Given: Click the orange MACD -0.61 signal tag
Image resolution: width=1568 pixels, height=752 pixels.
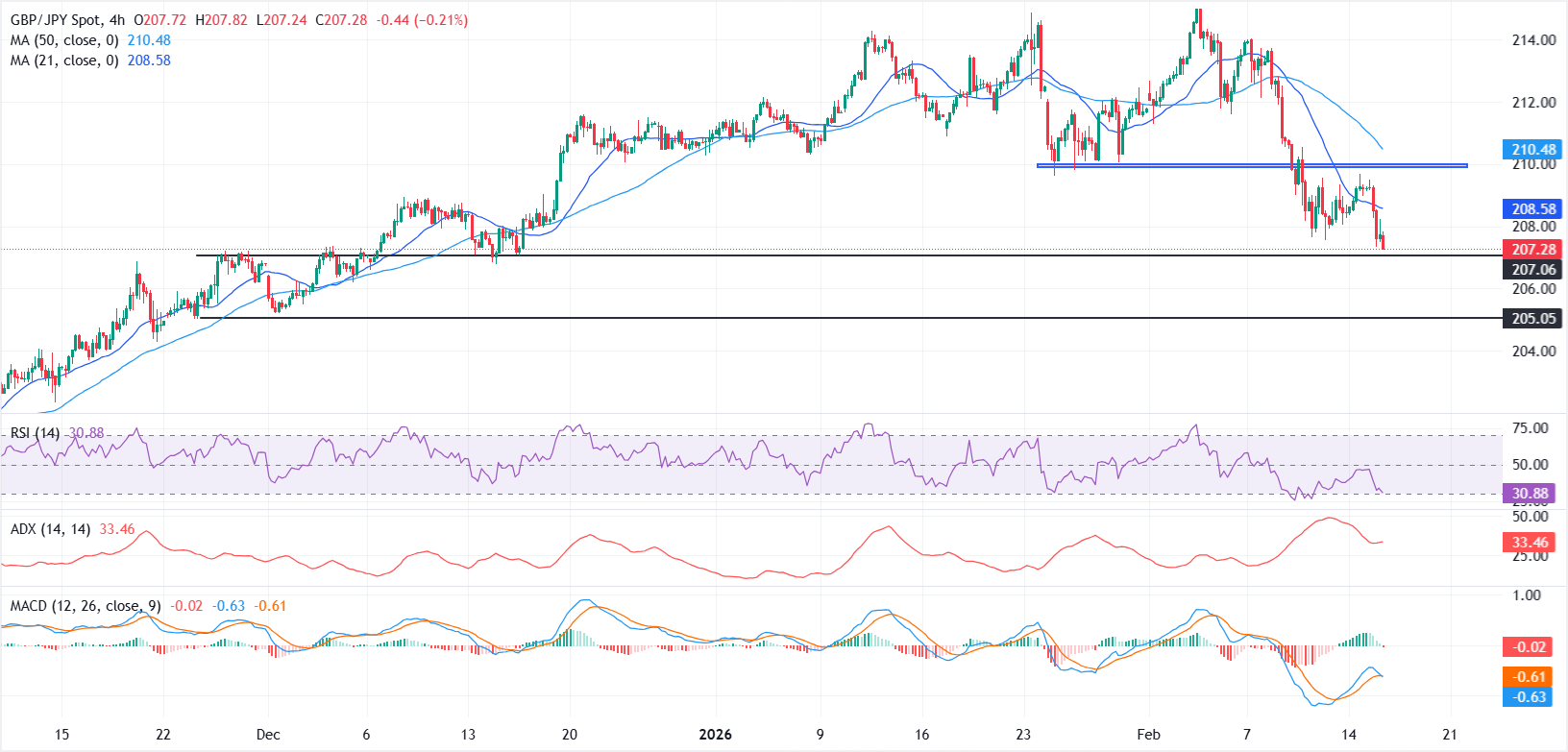Looking at the screenshot, I should tap(1530, 677).
